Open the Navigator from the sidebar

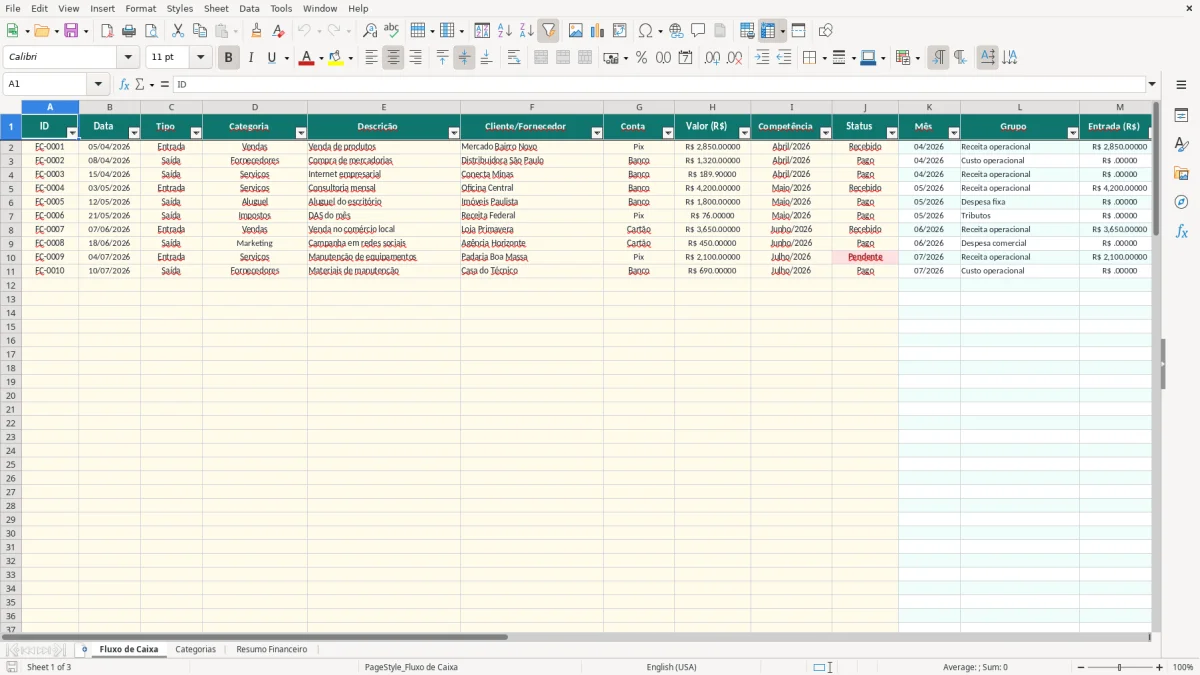coord(1181,202)
